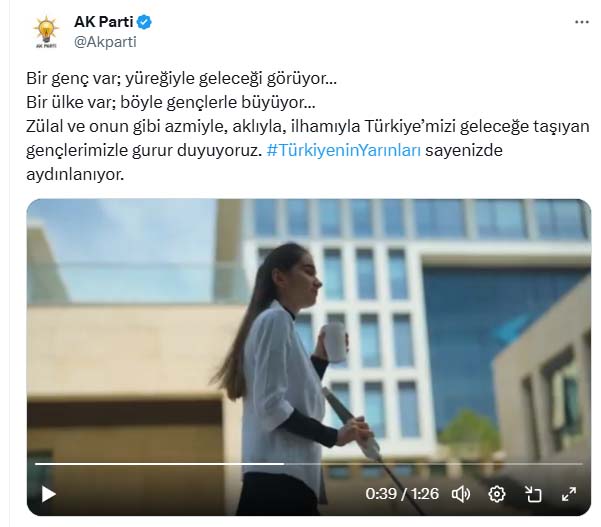Mute the video volume
Screen dimensions: 601x527
point(461,494)
